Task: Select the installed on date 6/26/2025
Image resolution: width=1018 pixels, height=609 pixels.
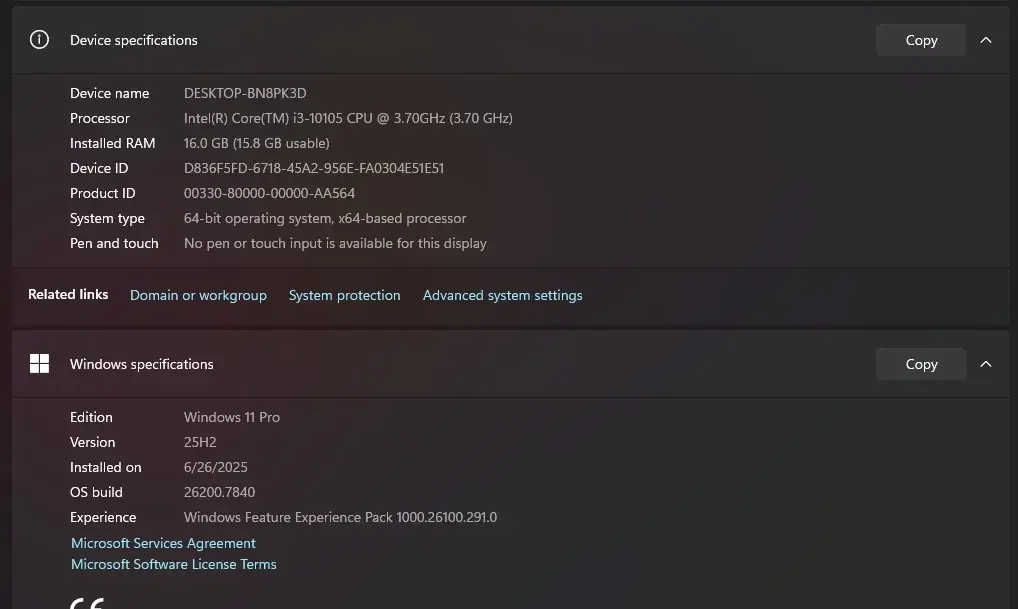Action: (216, 467)
